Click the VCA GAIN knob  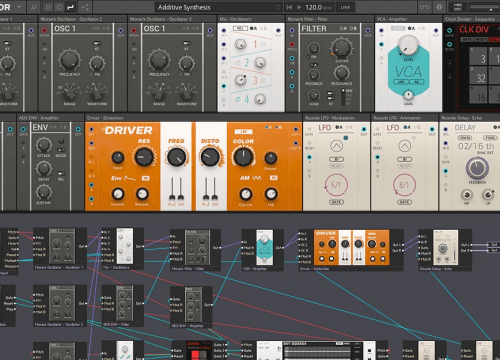pos(408,95)
